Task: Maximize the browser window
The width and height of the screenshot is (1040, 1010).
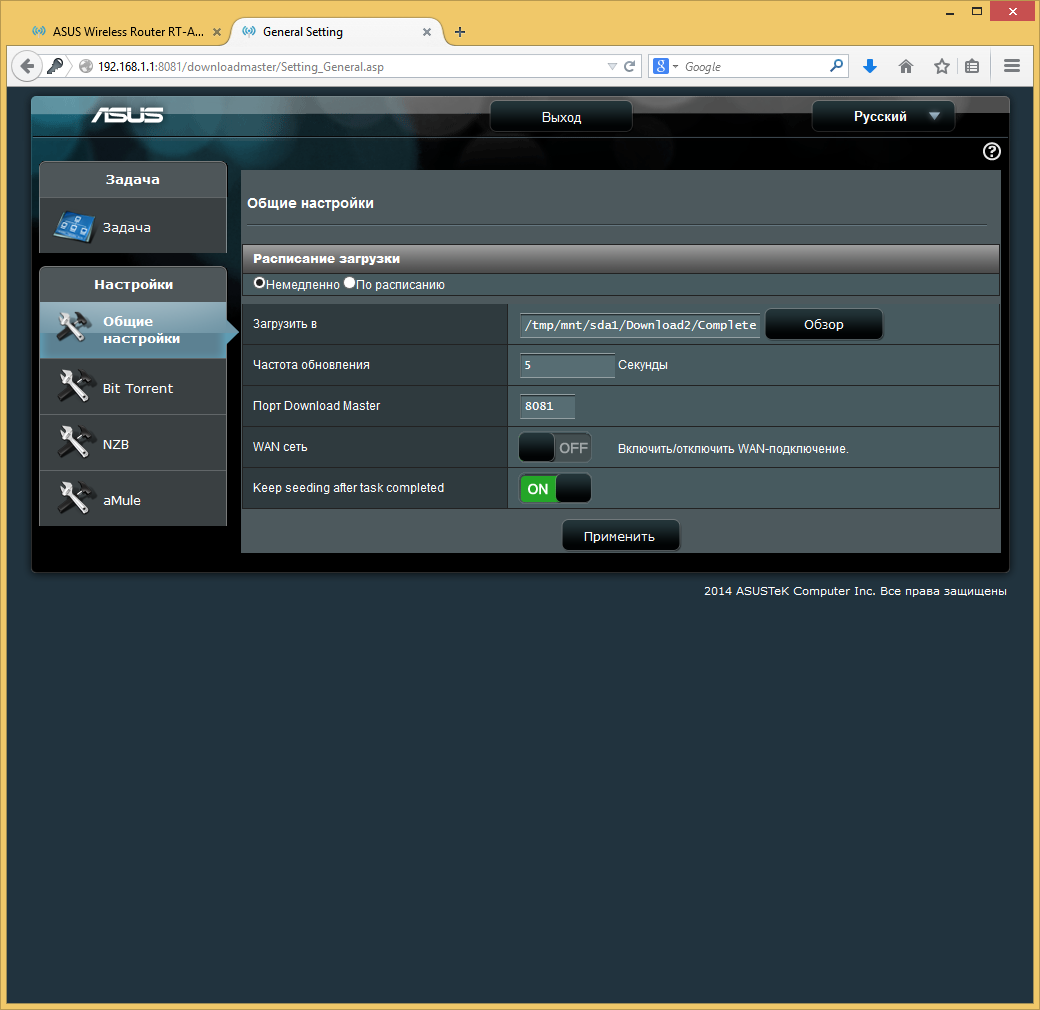Action: click(x=976, y=11)
